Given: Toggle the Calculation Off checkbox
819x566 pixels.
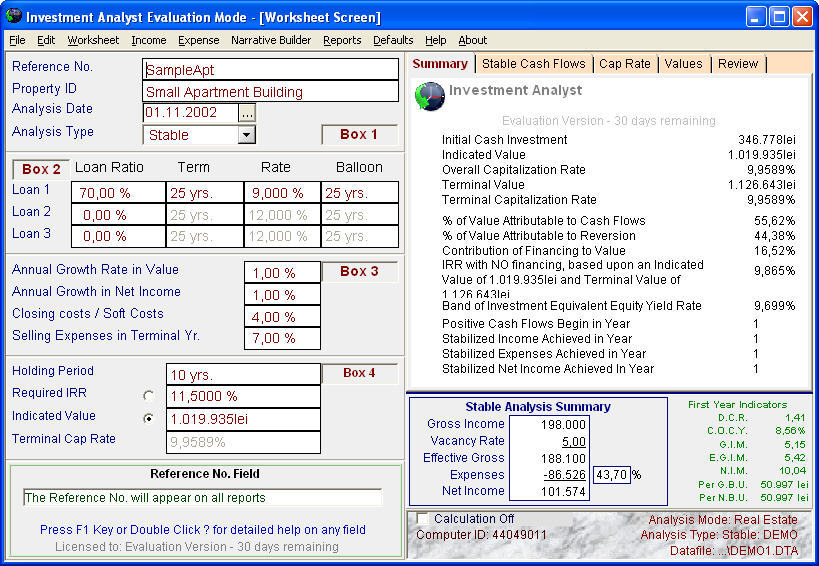Looking at the screenshot, I should pyautogui.click(x=422, y=519).
